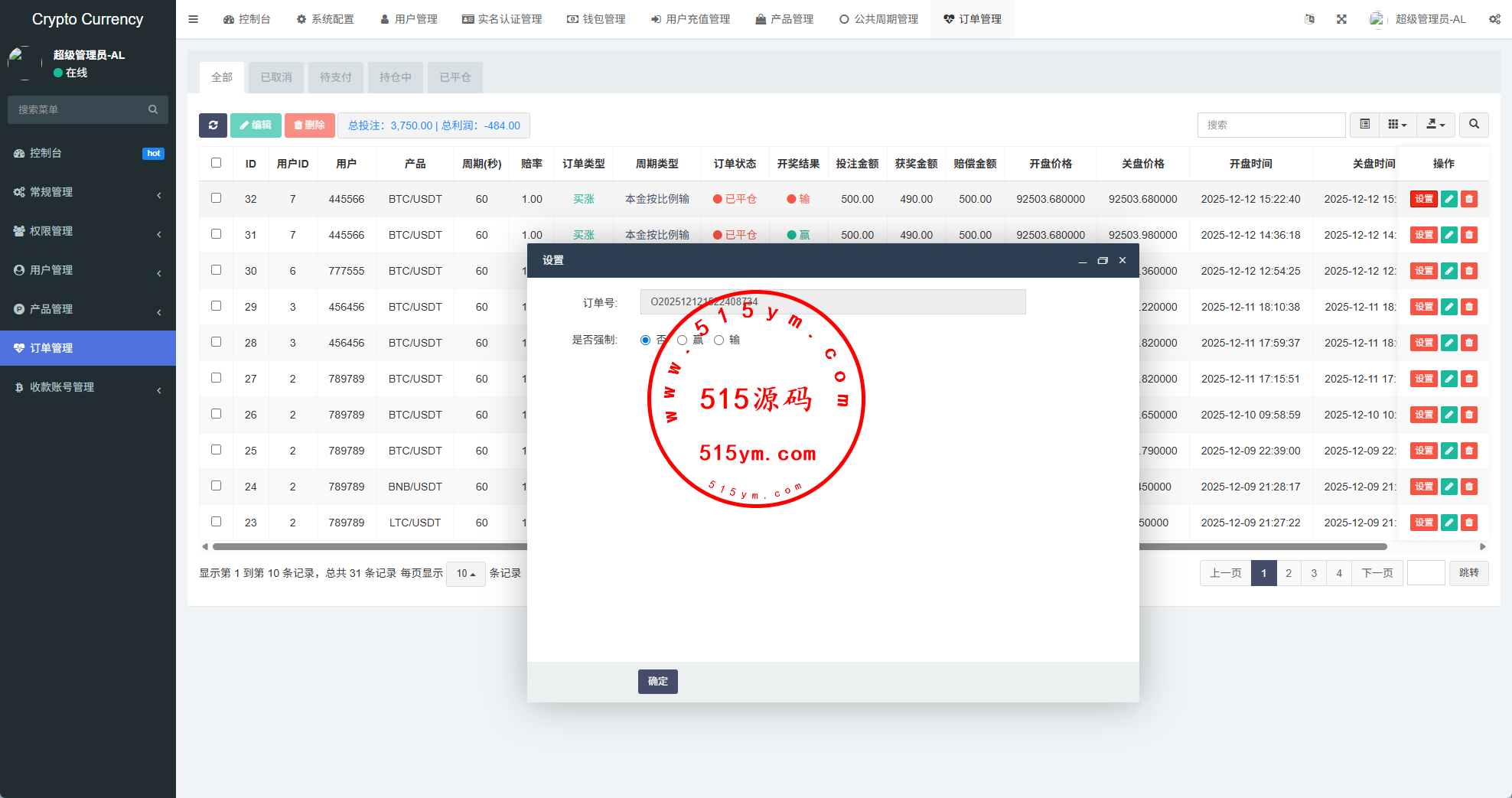Switch to the 已取消 tab
This screenshot has height=798, width=1512.
click(x=276, y=77)
